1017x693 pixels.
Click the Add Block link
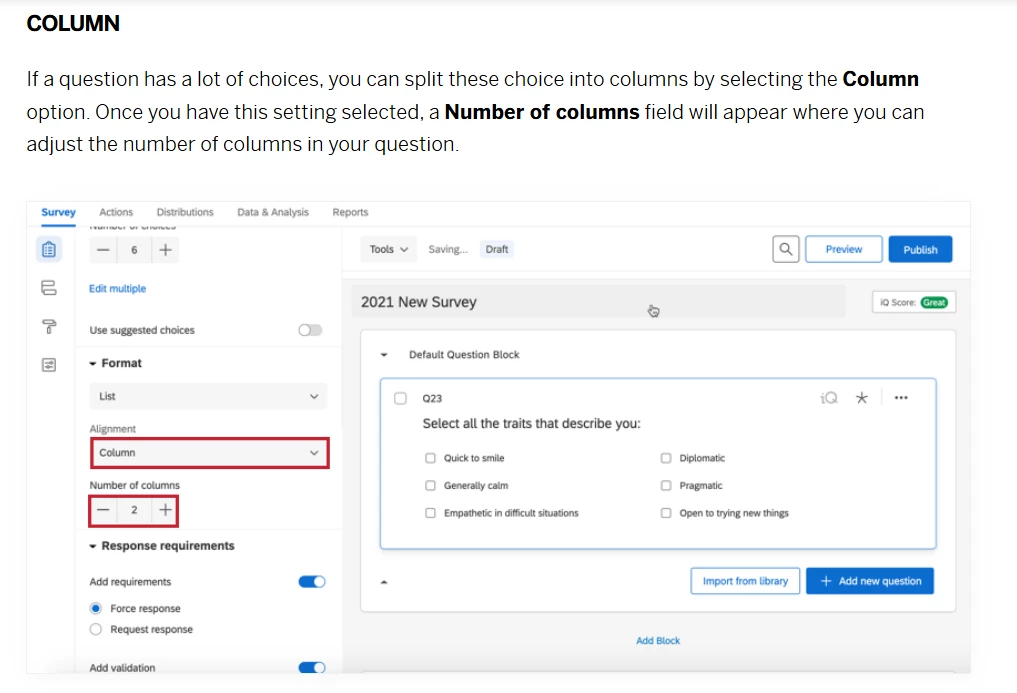tap(658, 641)
